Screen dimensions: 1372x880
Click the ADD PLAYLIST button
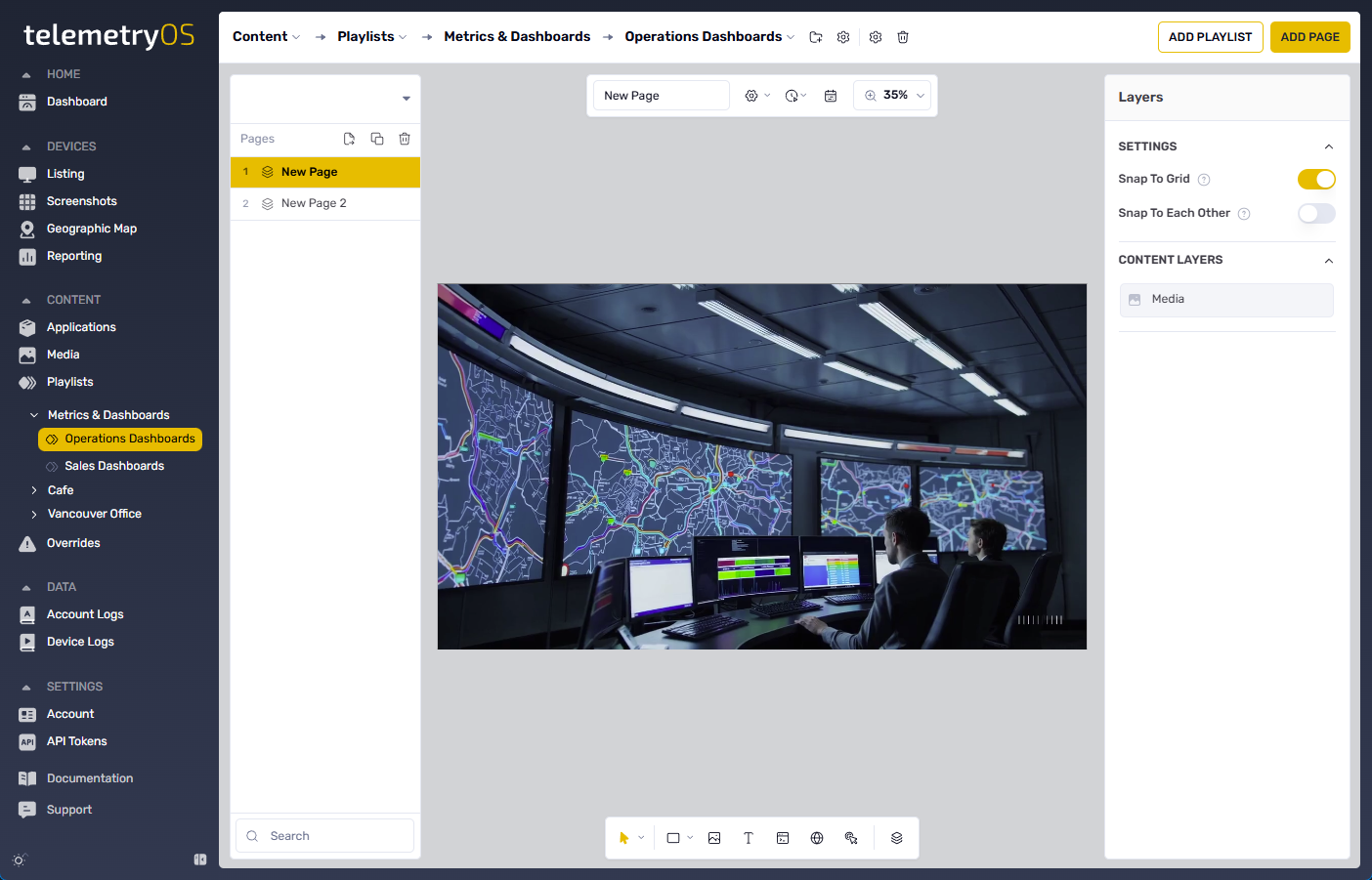1210,37
